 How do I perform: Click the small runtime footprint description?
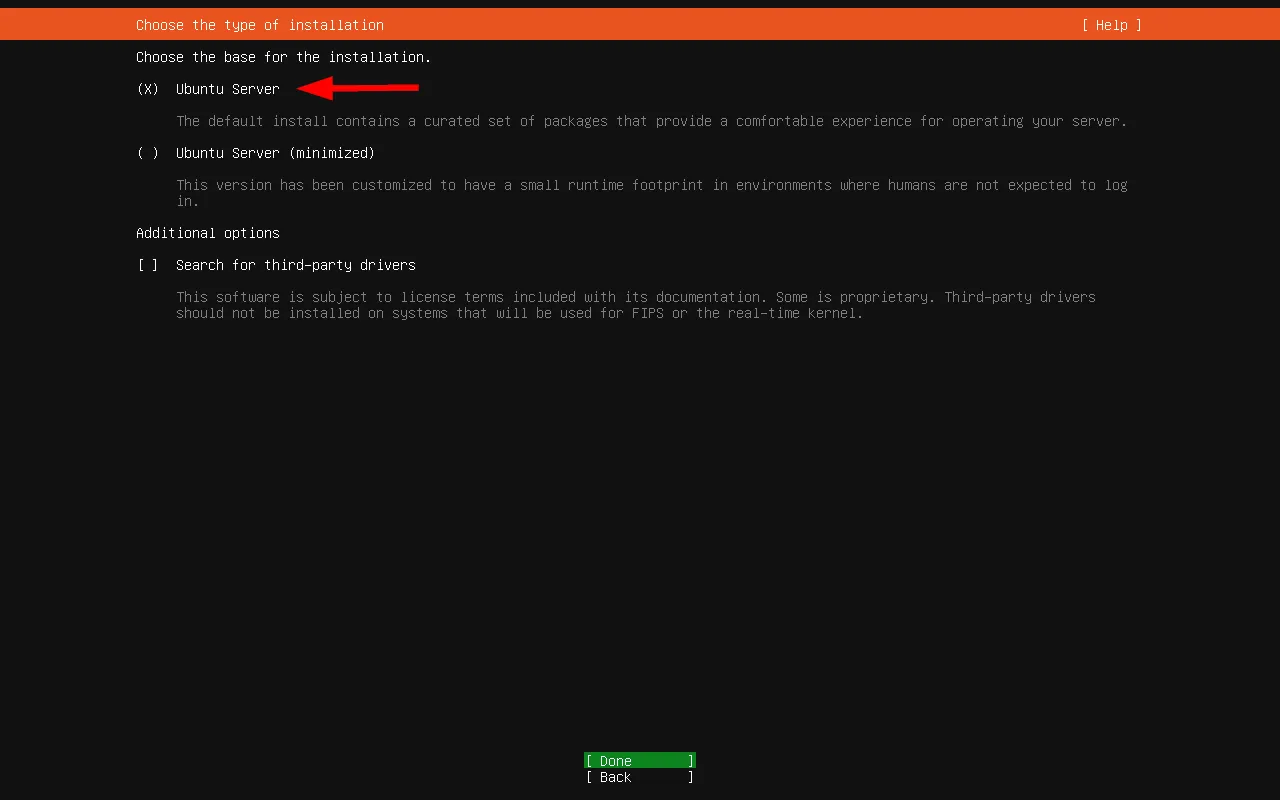[x=652, y=193]
